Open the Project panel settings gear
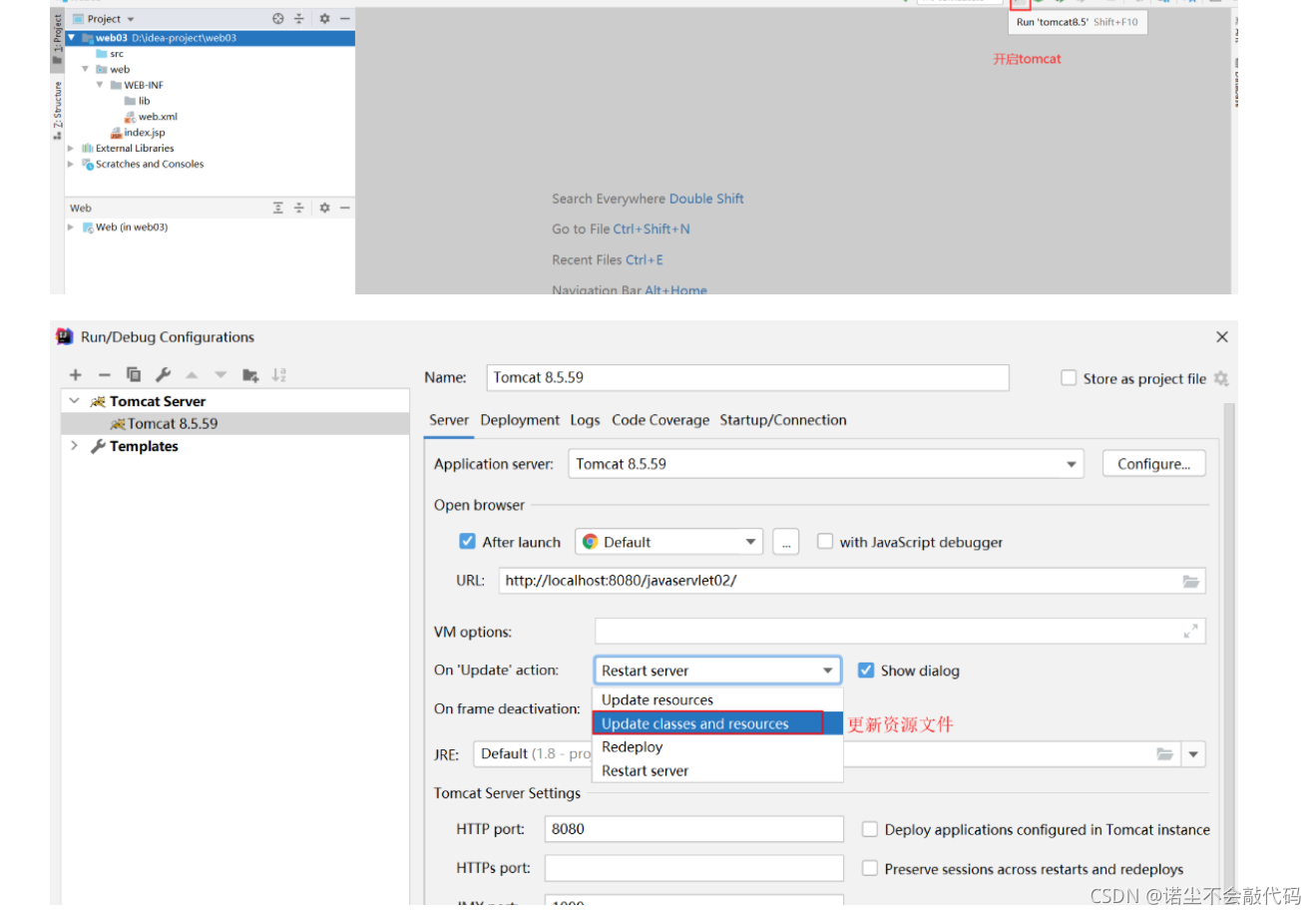The width and height of the screenshot is (1316, 914). click(324, 19)
